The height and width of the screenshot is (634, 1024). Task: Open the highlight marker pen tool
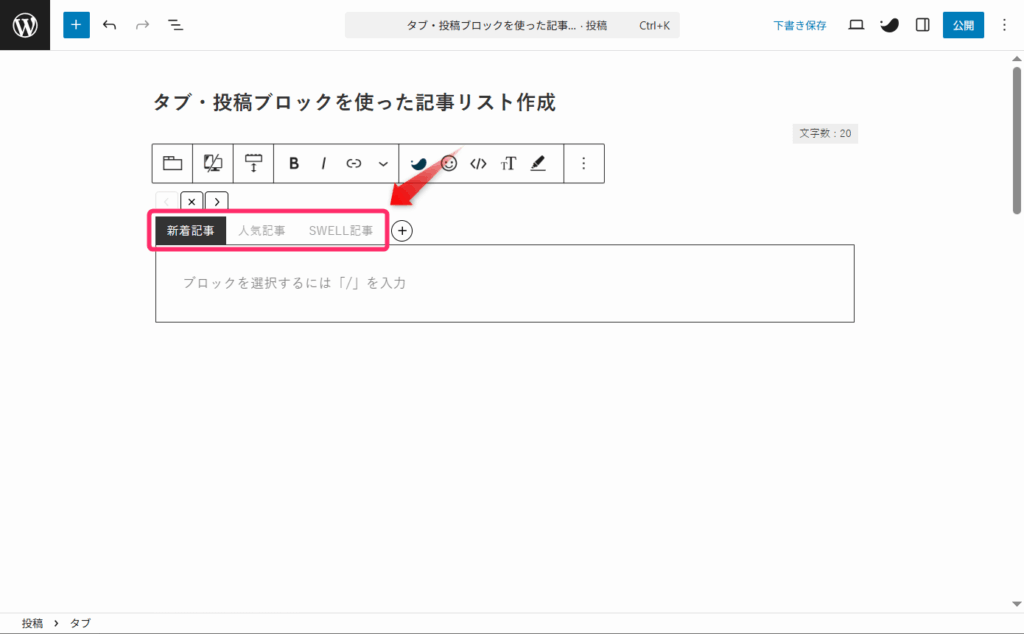pyautogui.click(x=538, y=163)
